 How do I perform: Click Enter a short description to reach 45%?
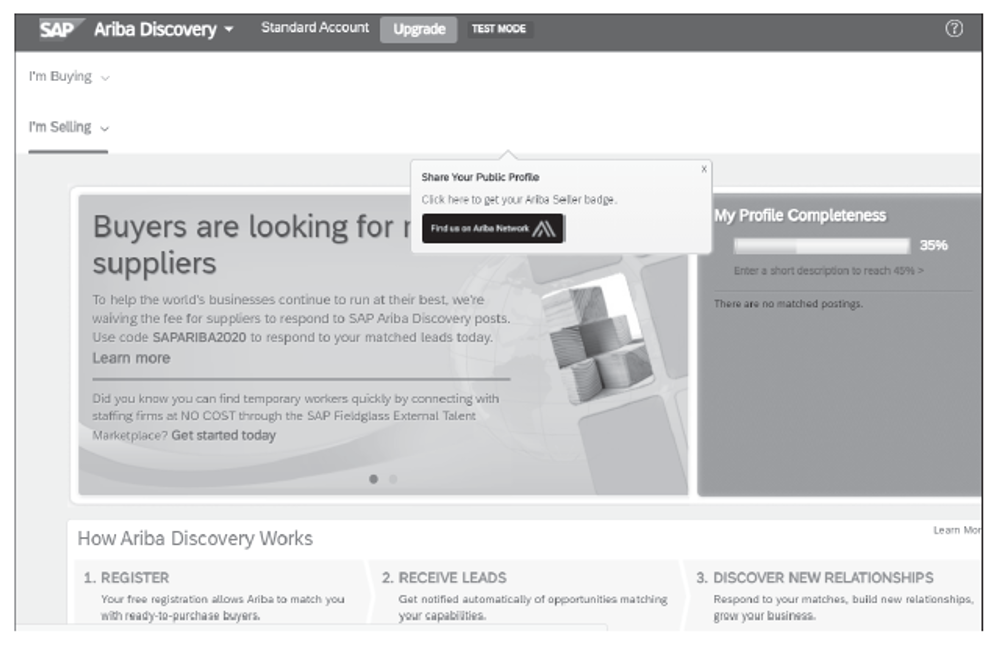(828, 270)
